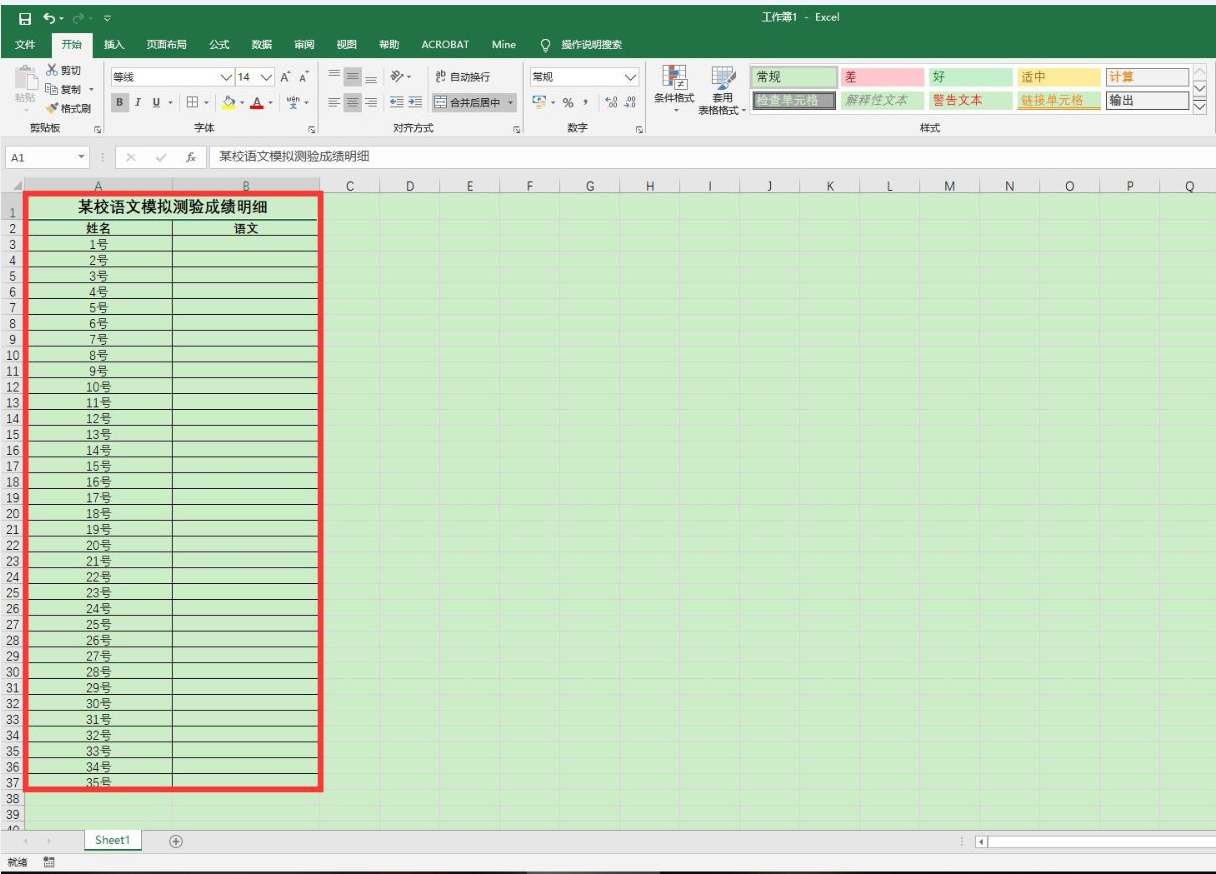The image size is (1216, 874).
Task: Open the Quick Access Toolbar customize arrow
Action: click(x=107, y=18)
